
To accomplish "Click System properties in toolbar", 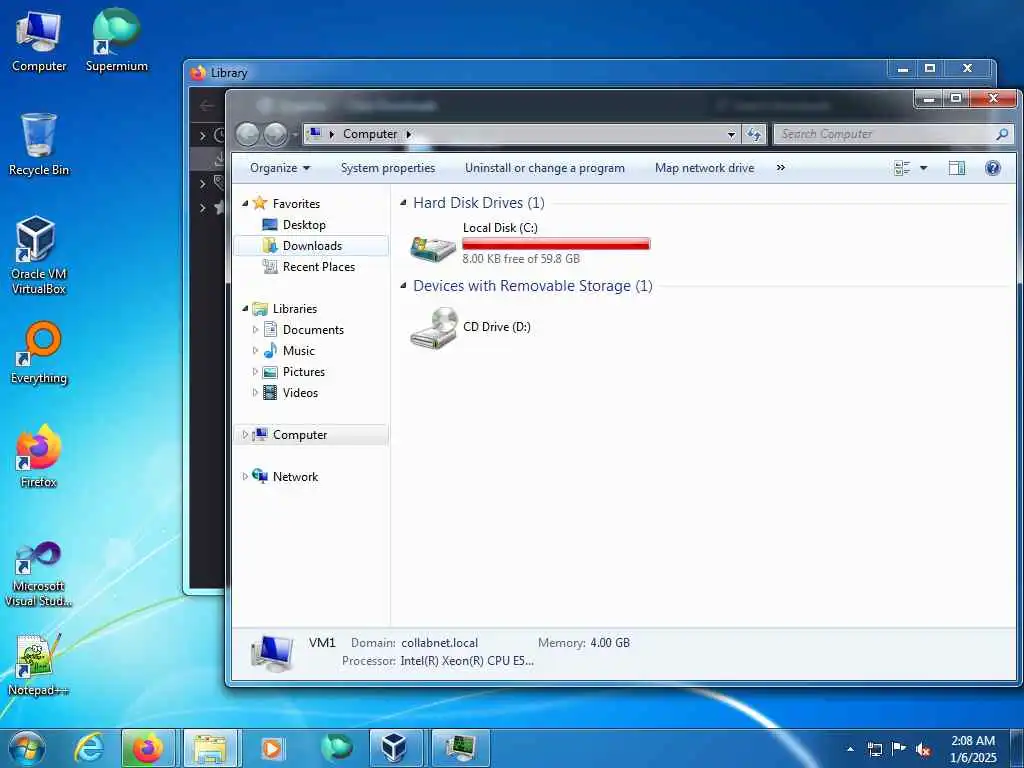I will tap(388, 168).
